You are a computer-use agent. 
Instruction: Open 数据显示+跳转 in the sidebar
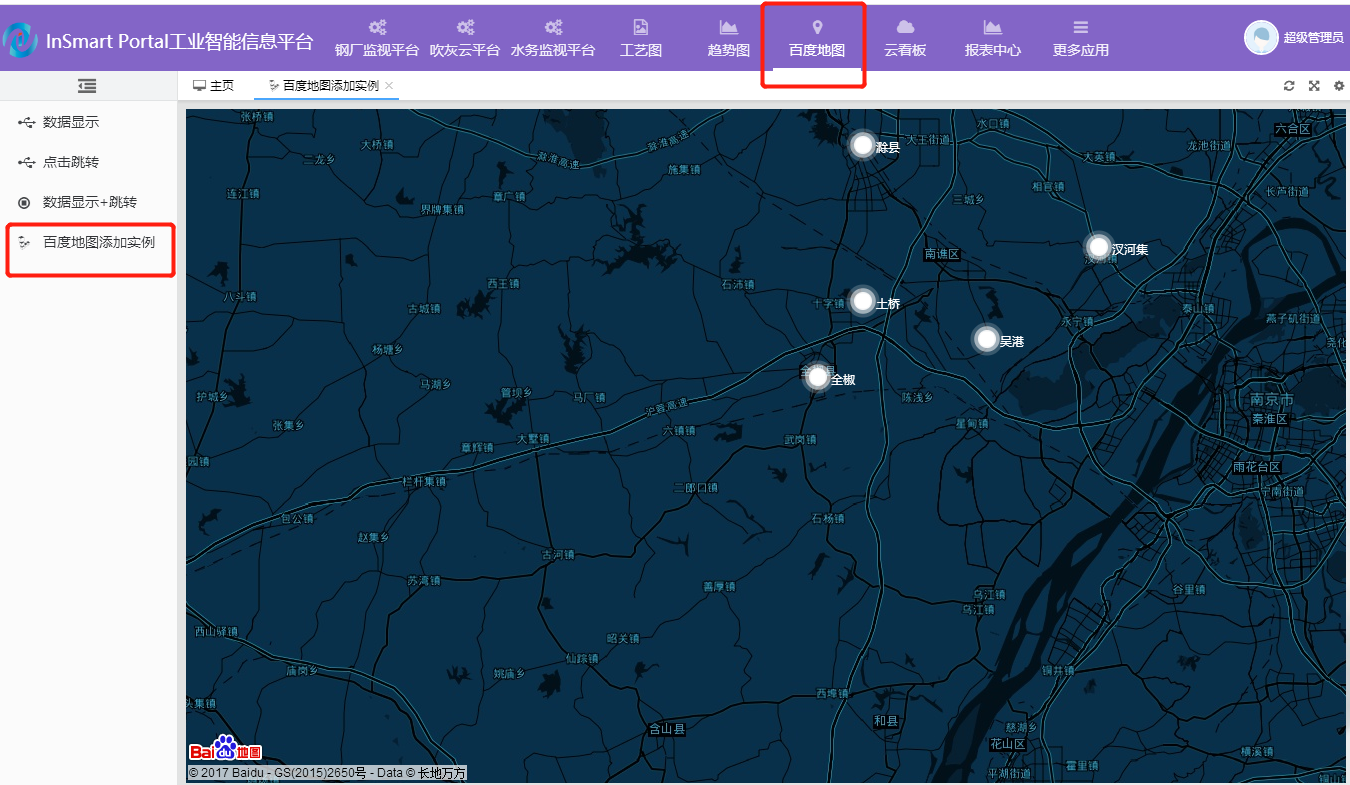pos(89,202)
